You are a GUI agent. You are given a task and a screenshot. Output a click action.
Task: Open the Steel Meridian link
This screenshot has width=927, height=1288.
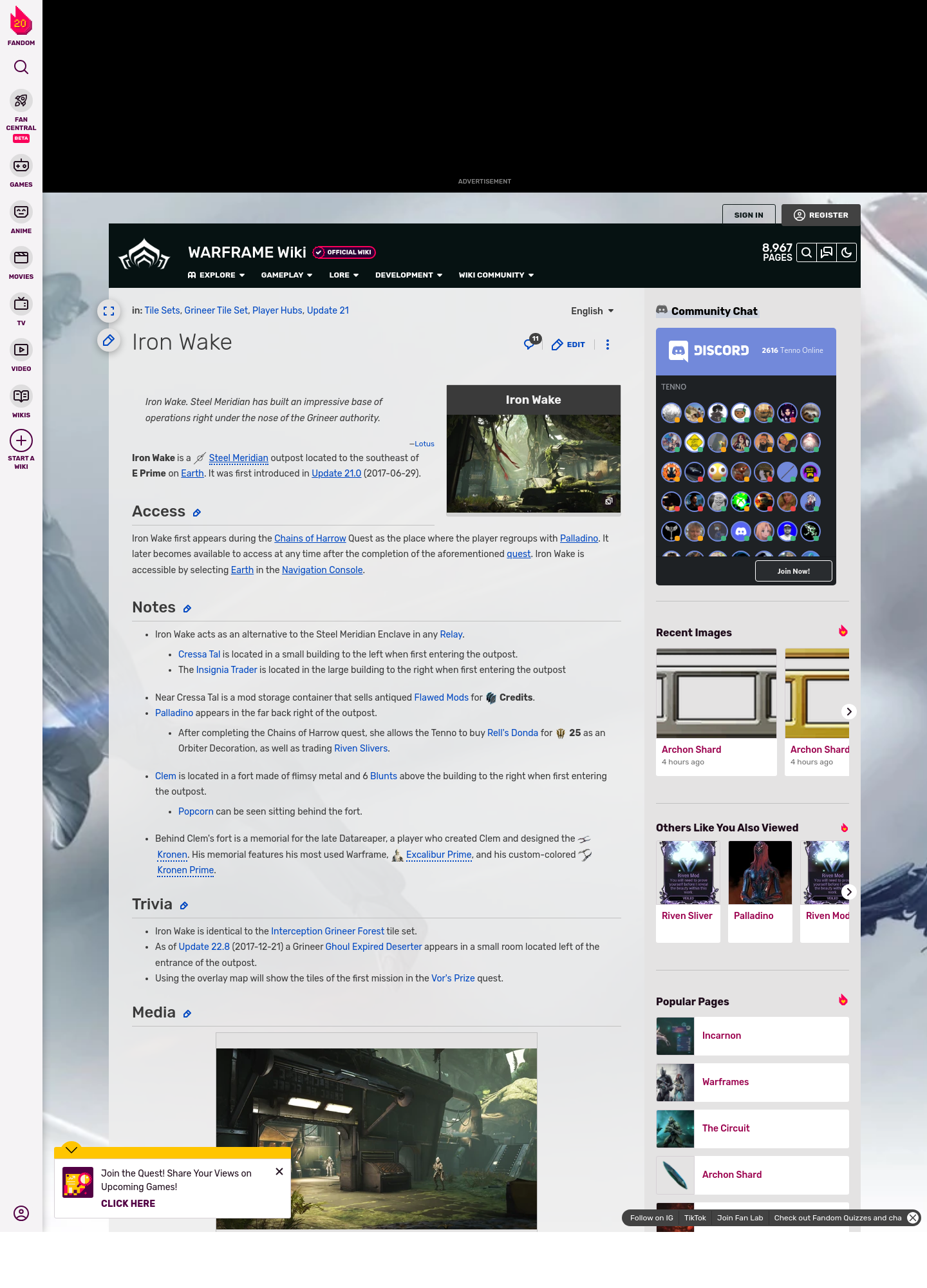tap(238, 458)
